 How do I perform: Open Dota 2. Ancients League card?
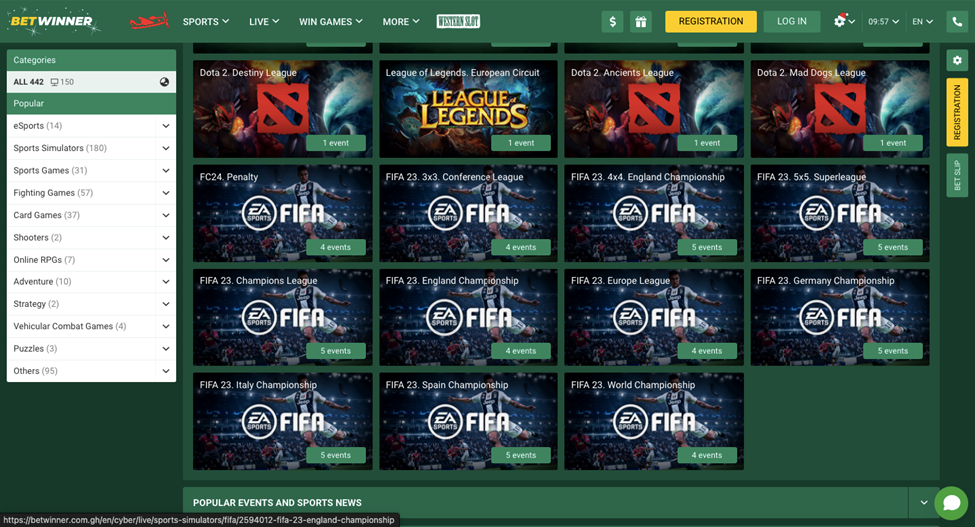click(654, 109)
